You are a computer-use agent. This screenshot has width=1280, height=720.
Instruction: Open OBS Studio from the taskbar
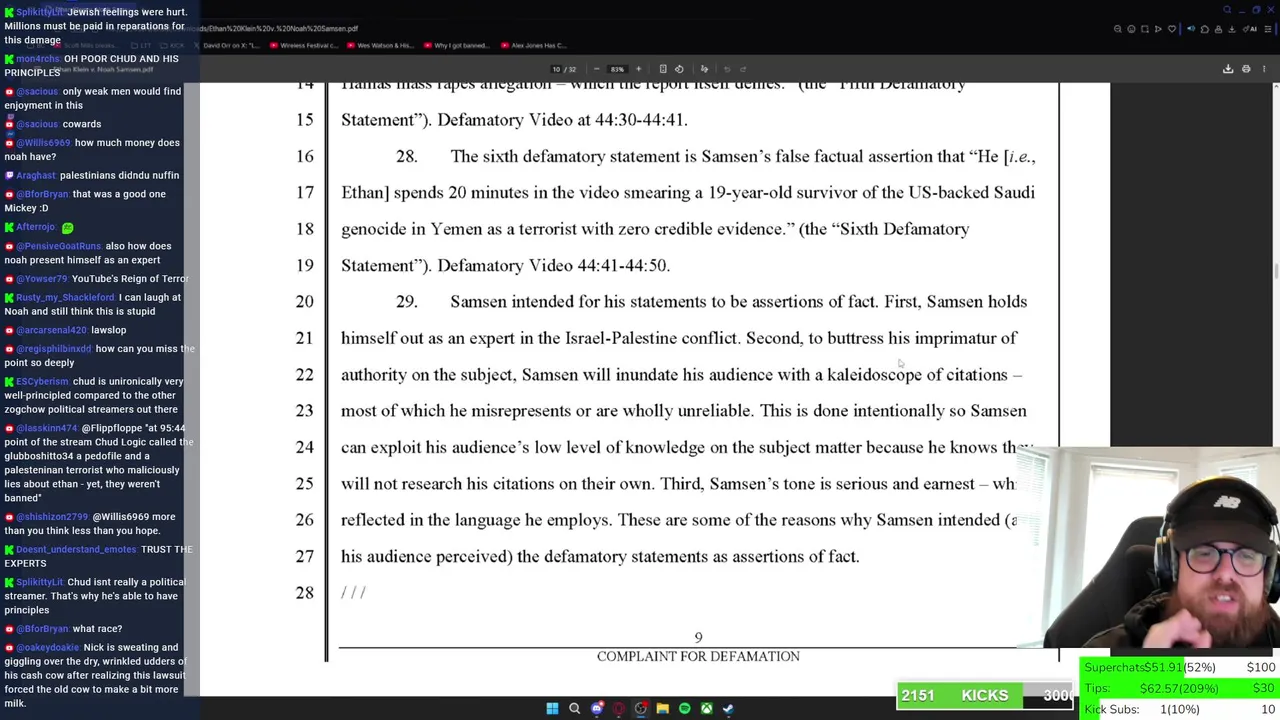point(641,709)
